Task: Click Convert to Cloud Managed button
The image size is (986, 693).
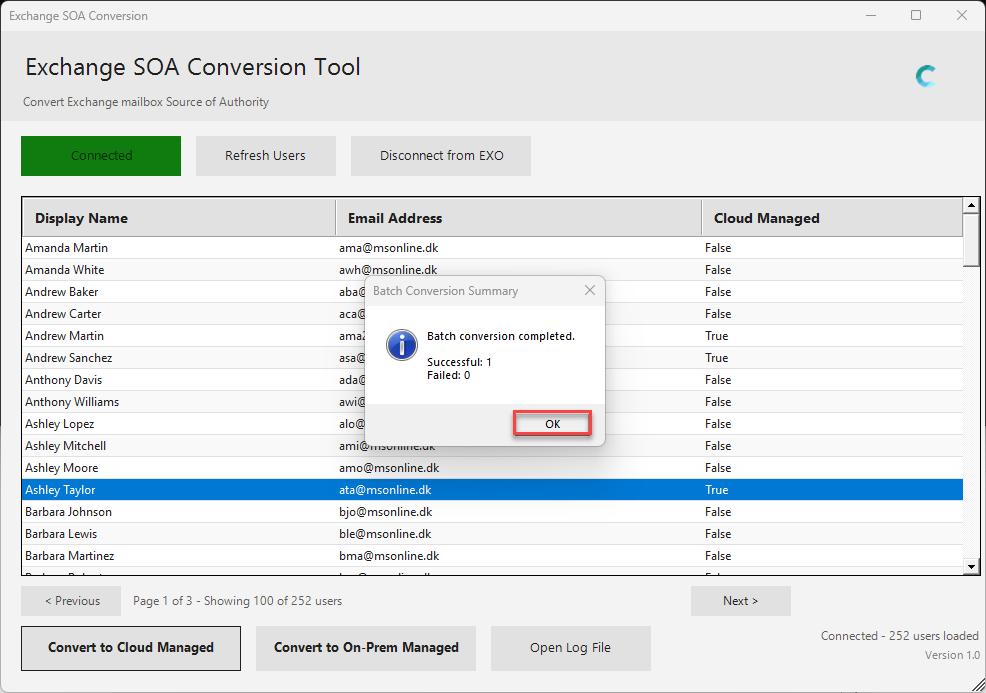Action: [131, 648]
